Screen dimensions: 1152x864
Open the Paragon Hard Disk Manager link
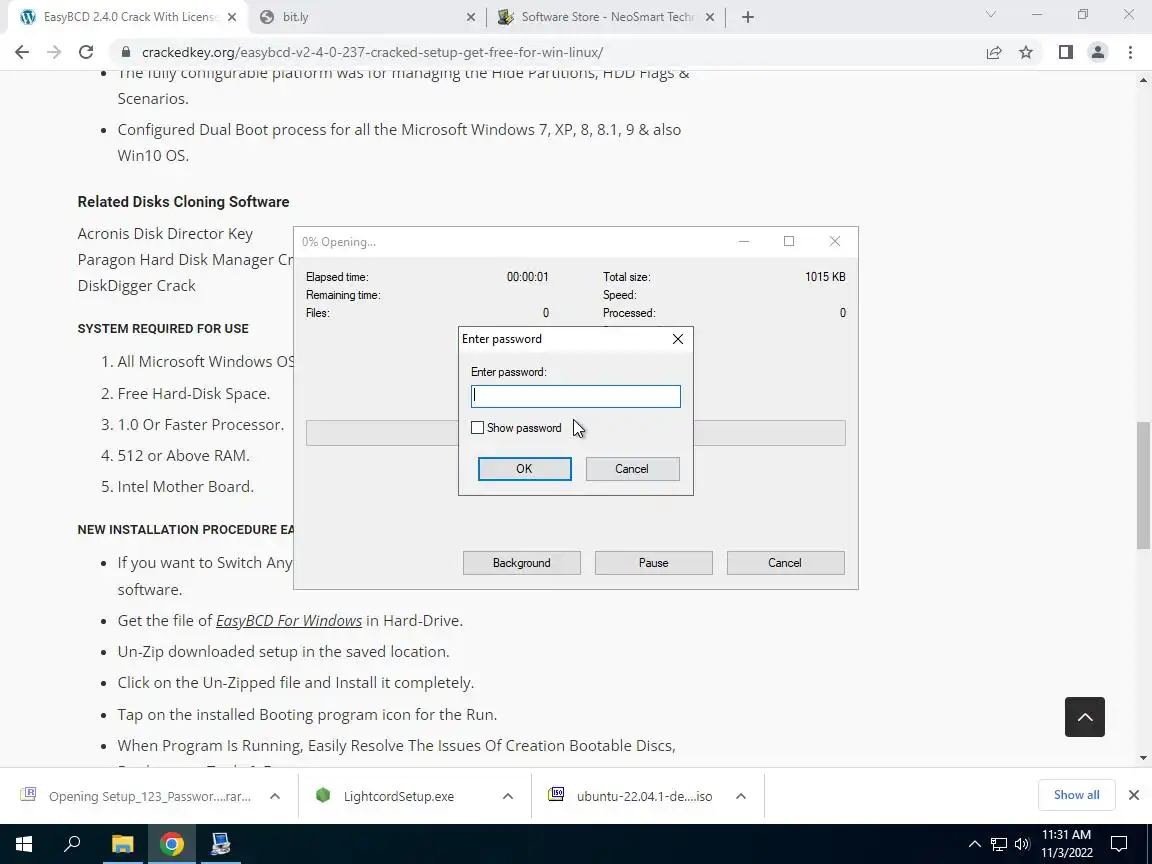[x=185, y=260]
